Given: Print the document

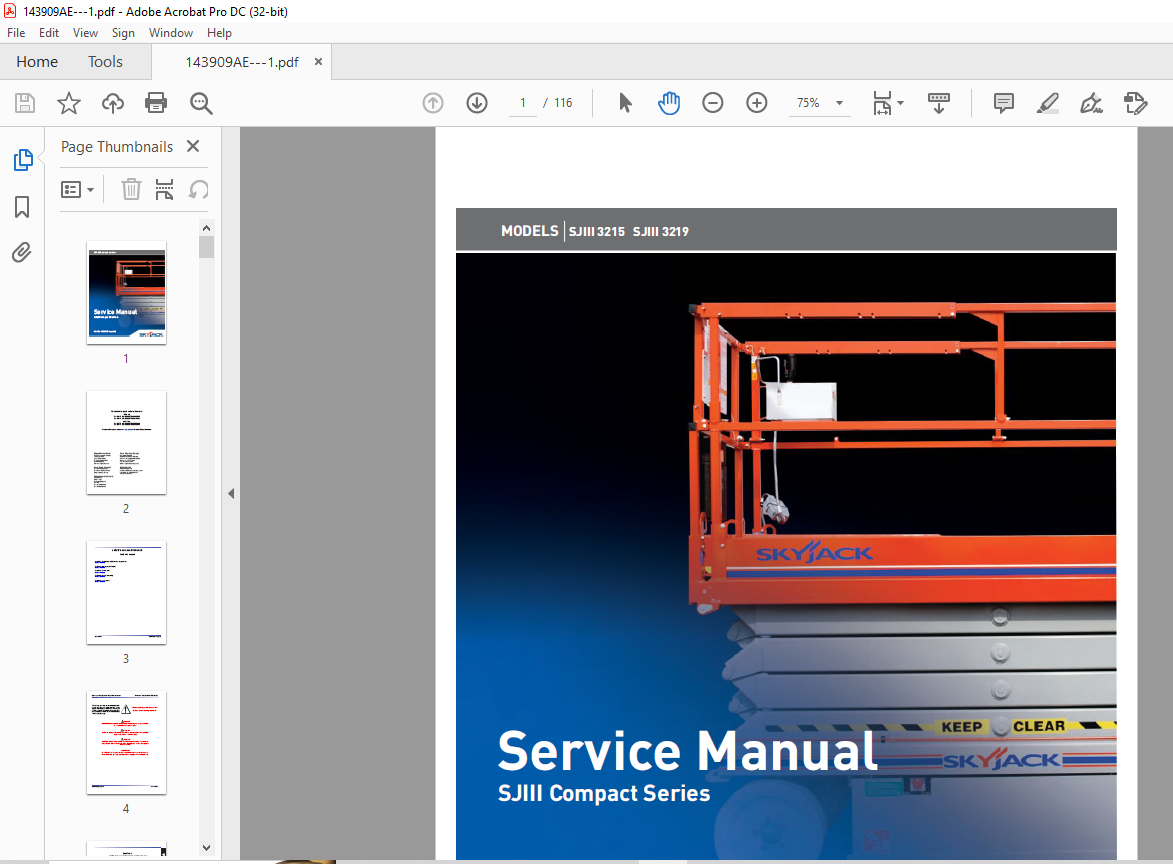Looking at the screenshot, I should pos(156,102).
